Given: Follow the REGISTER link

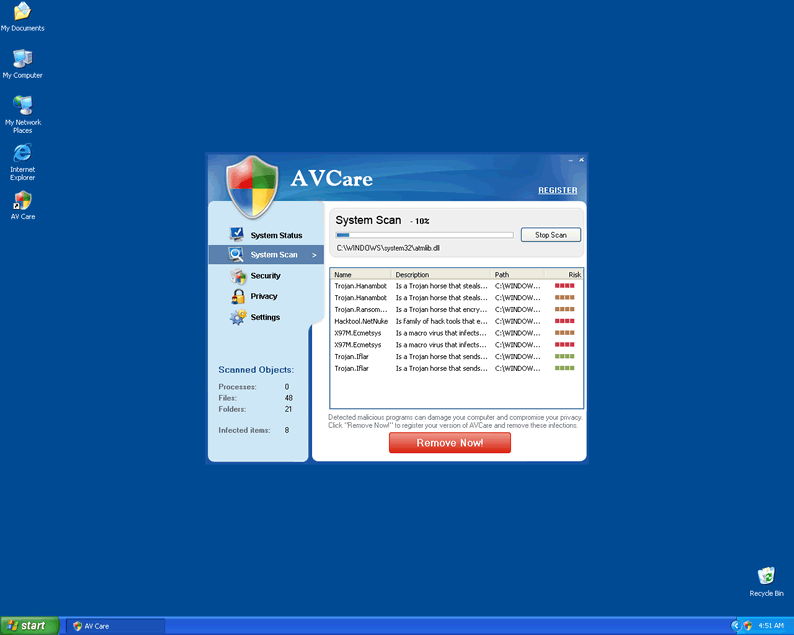Looking at the screenshot, I should tap(557, 190).
